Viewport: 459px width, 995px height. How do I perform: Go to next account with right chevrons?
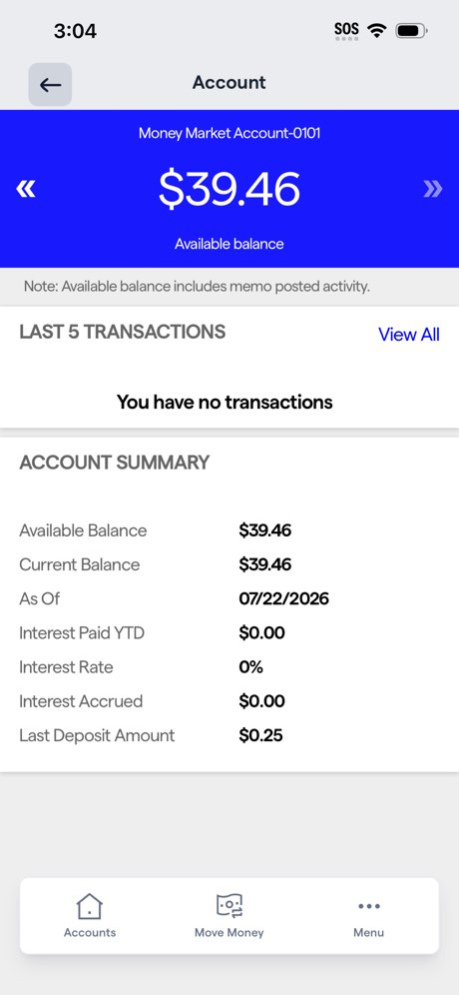click(433, 189)
